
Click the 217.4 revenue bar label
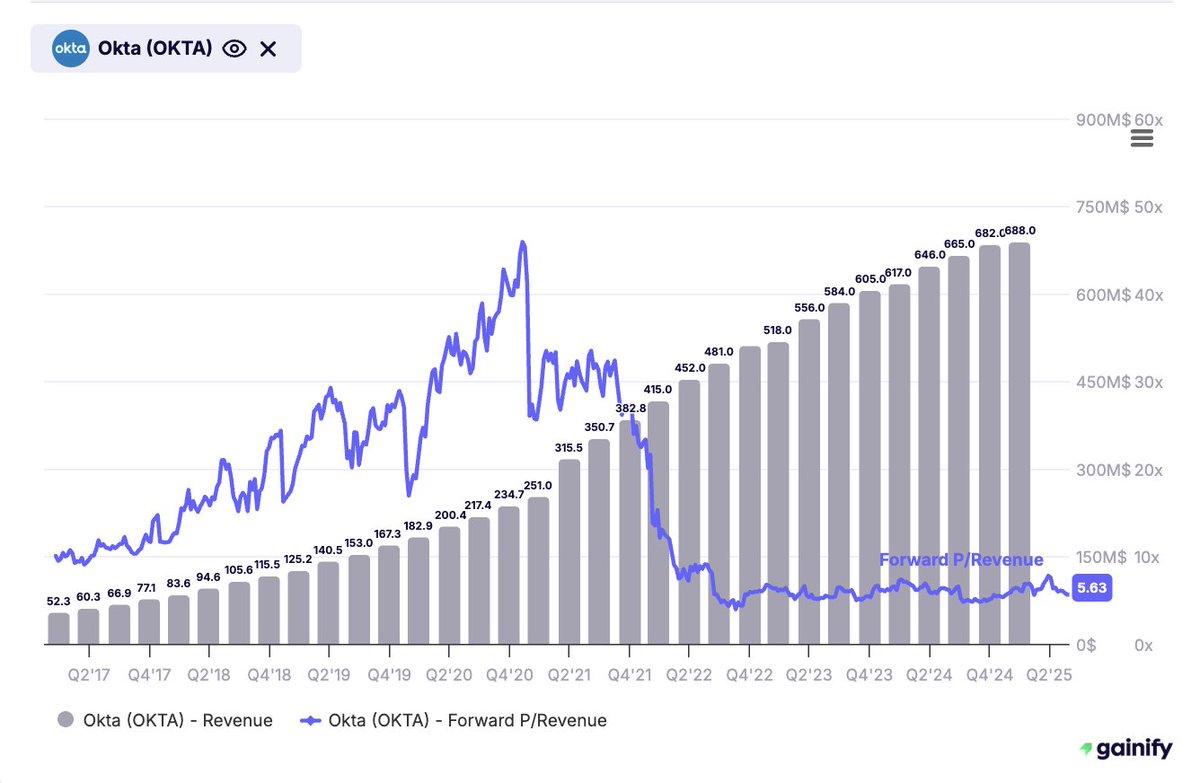[x=479, y=505]
